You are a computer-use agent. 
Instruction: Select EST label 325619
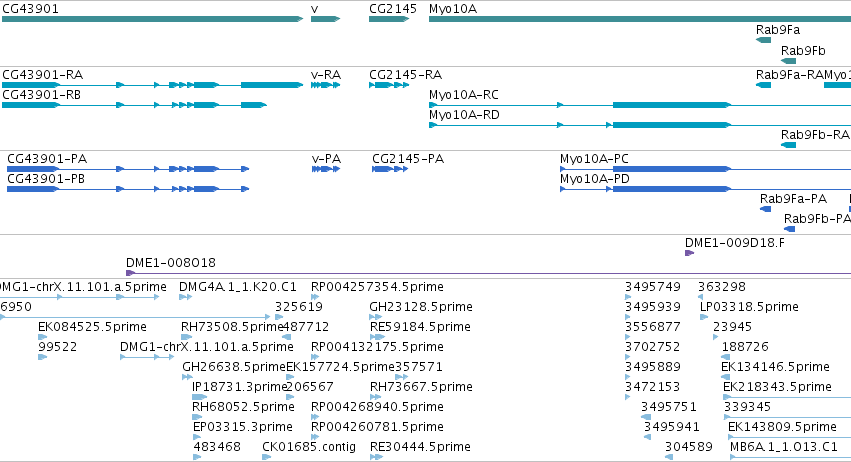[x=299, y=307]
